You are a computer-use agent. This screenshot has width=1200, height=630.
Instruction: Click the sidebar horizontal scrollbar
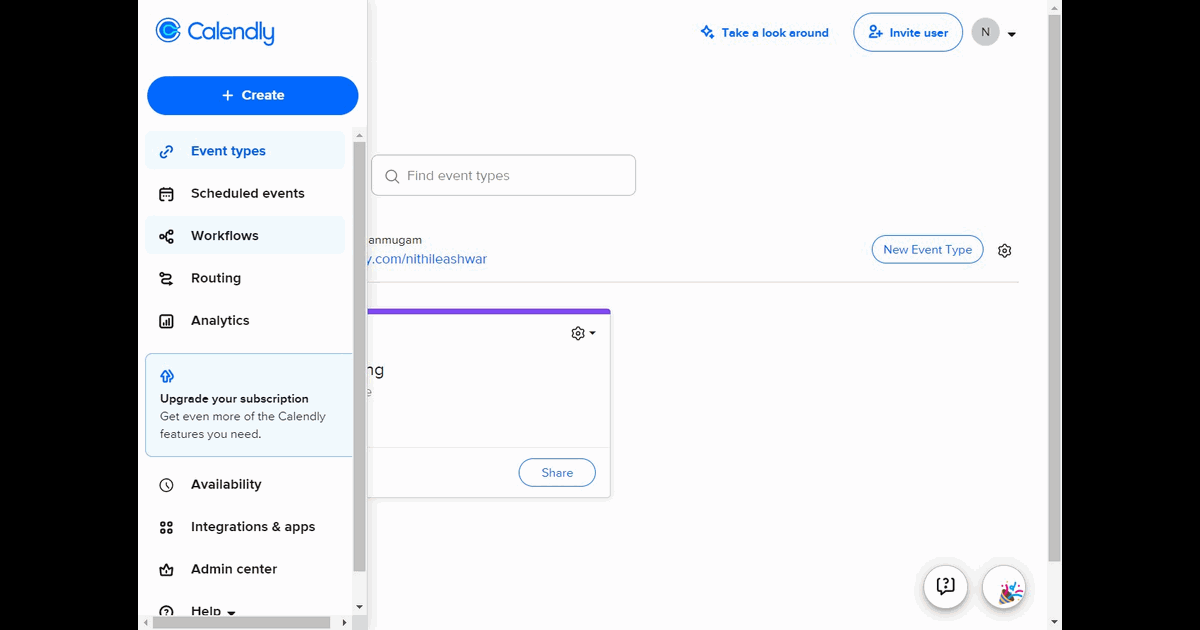[240, 622]
